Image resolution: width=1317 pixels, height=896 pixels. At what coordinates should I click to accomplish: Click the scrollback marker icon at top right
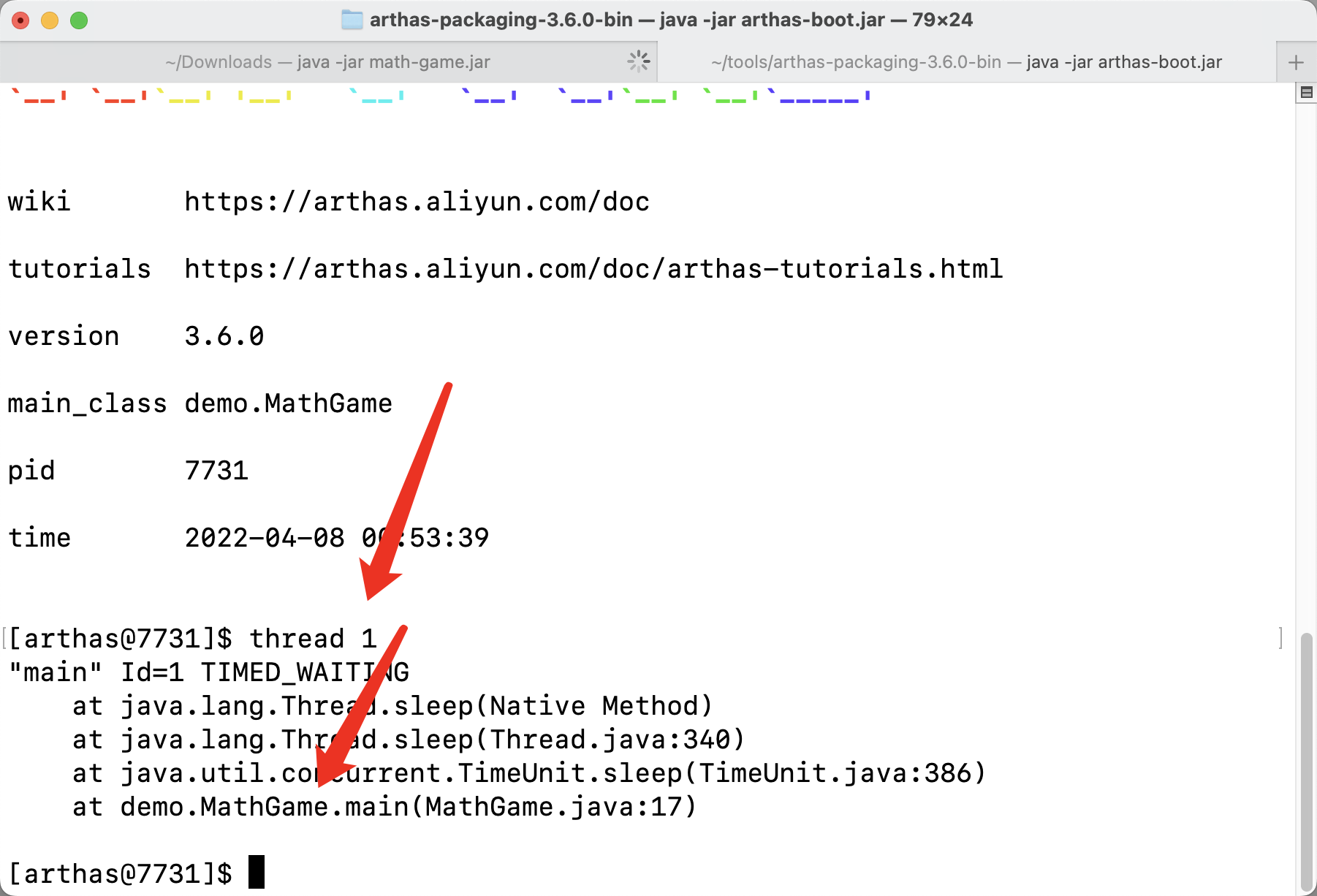(1307, 93)
